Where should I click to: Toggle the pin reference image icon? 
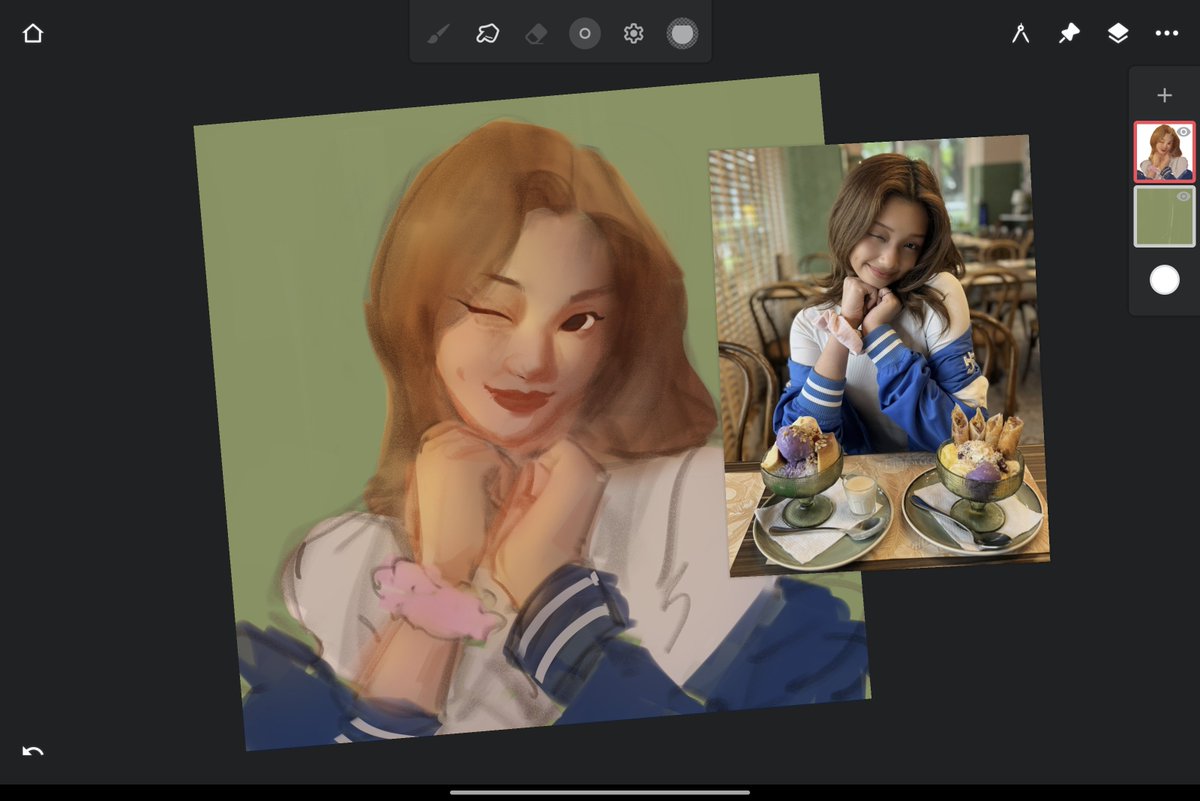pyautogui.click(x=1069, y=34)
